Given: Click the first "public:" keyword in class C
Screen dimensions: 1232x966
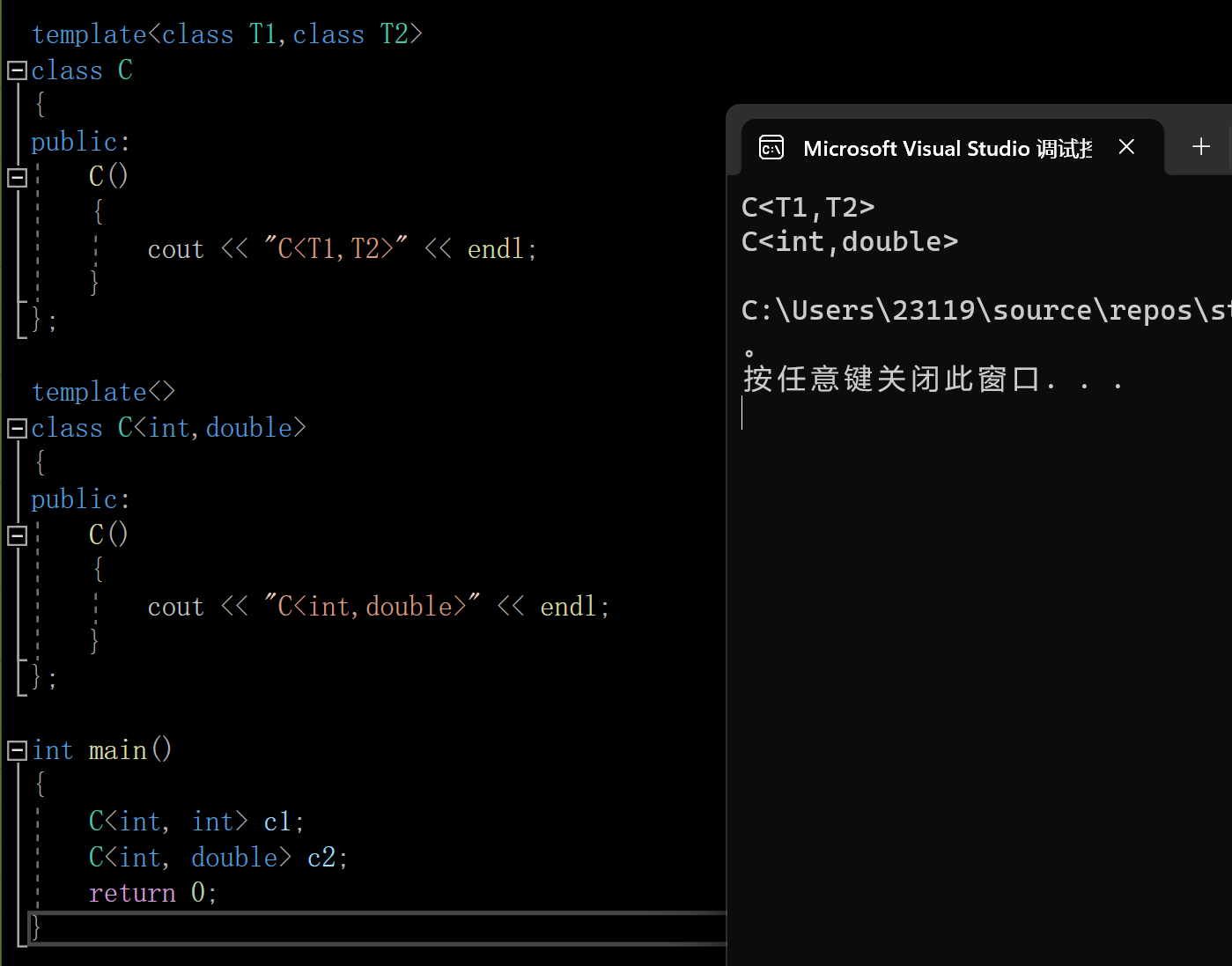Looking at the screenshot, I should 81,142.
